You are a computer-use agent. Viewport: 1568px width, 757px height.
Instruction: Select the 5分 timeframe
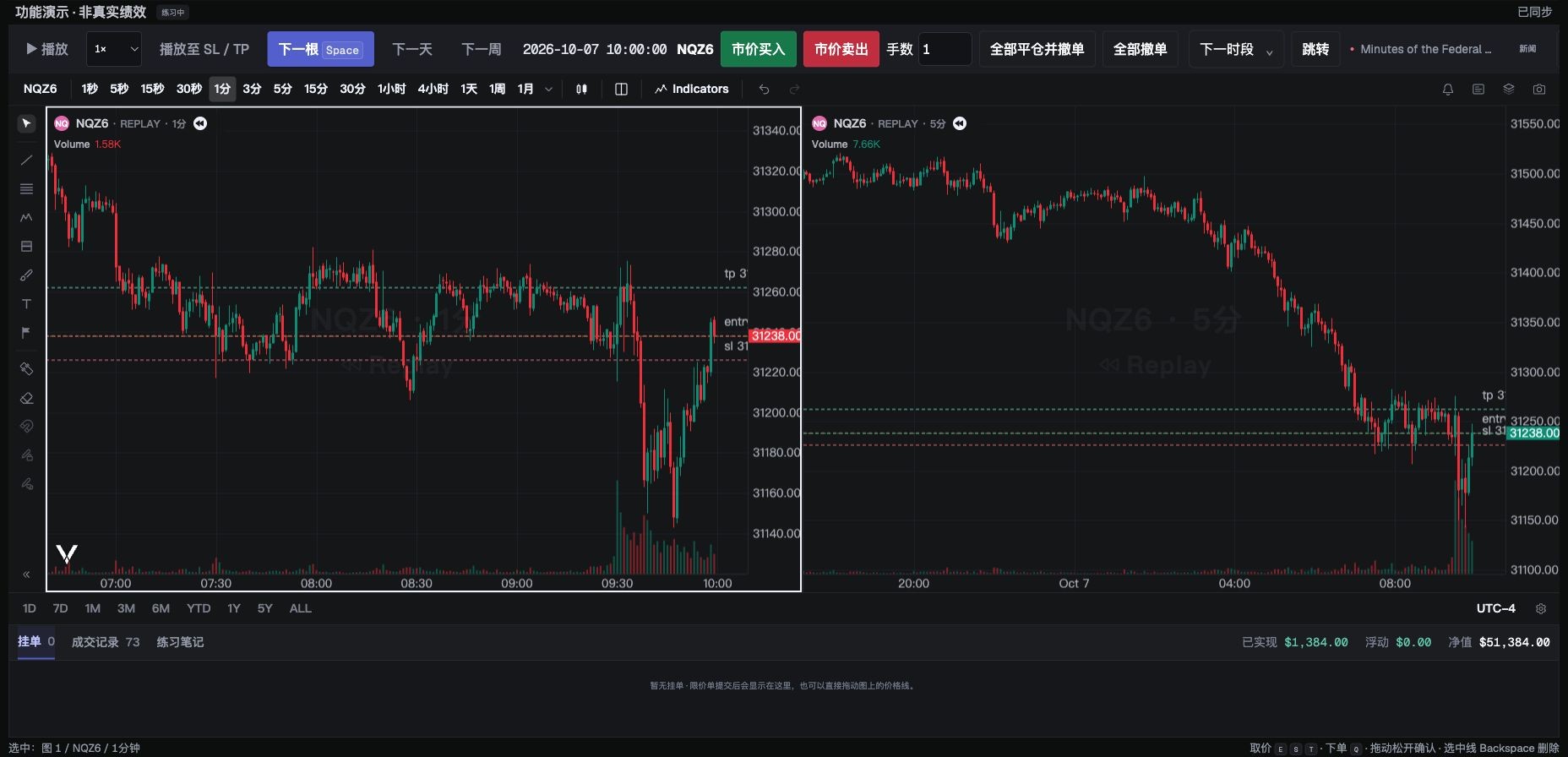(282, 89)
